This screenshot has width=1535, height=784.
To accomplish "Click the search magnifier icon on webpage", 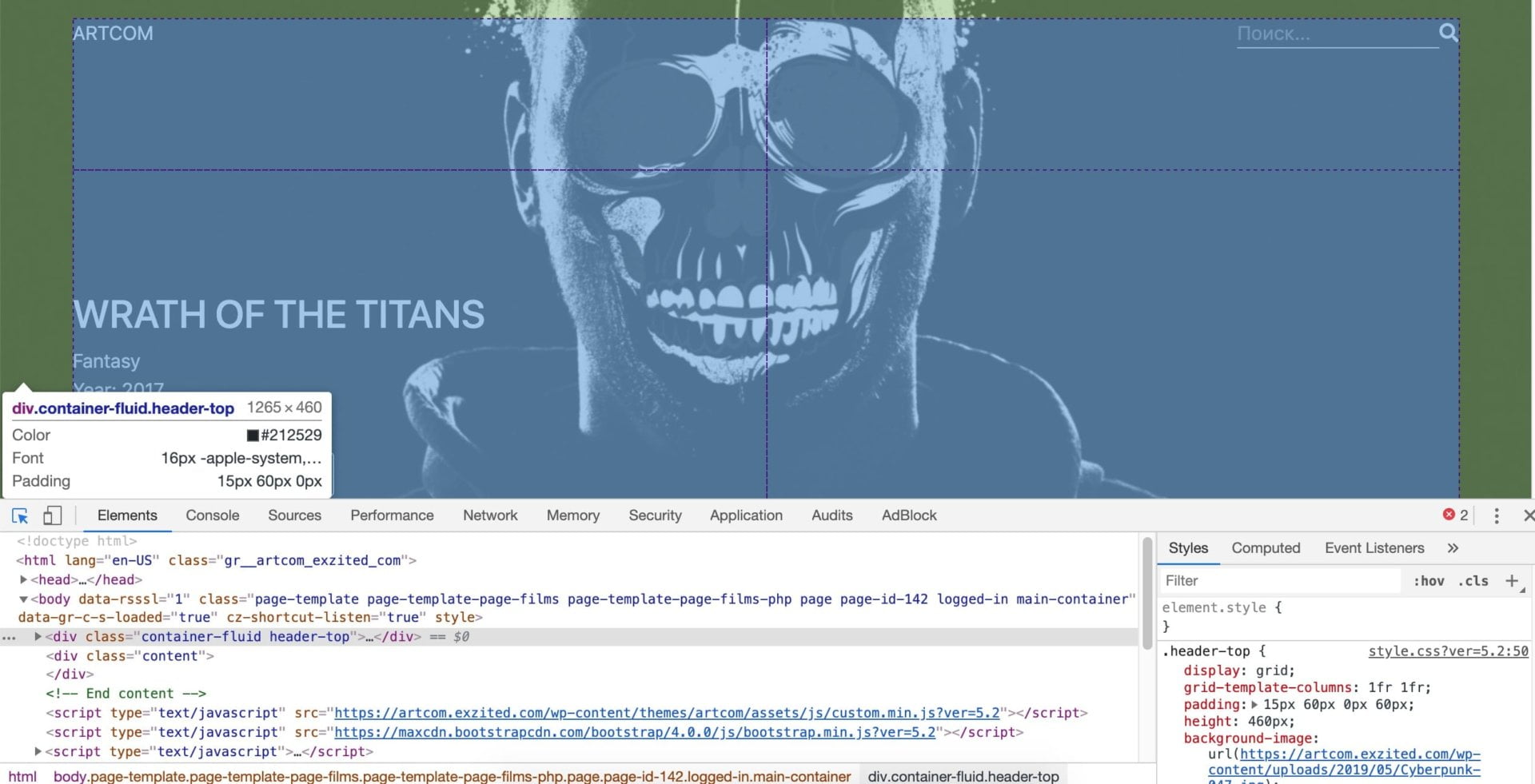I will click(x=1448, y=33).
